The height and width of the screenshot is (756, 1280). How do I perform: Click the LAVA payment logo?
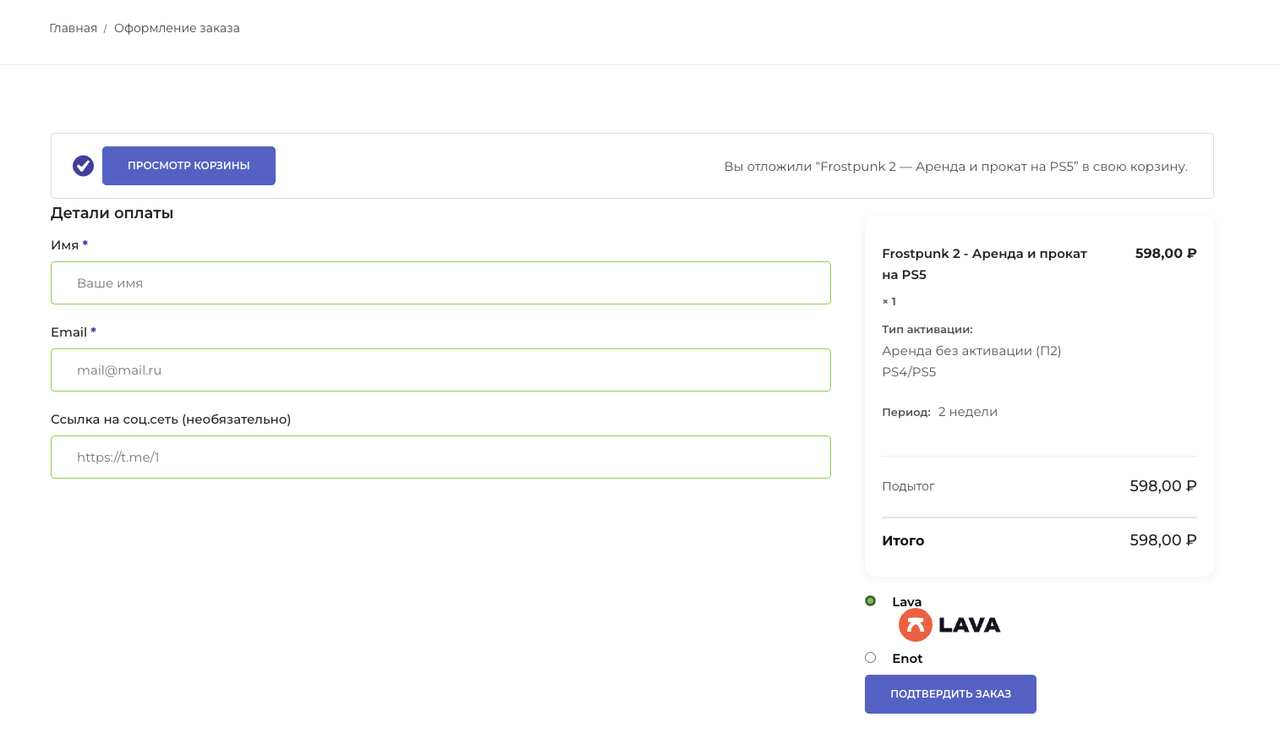949,625
